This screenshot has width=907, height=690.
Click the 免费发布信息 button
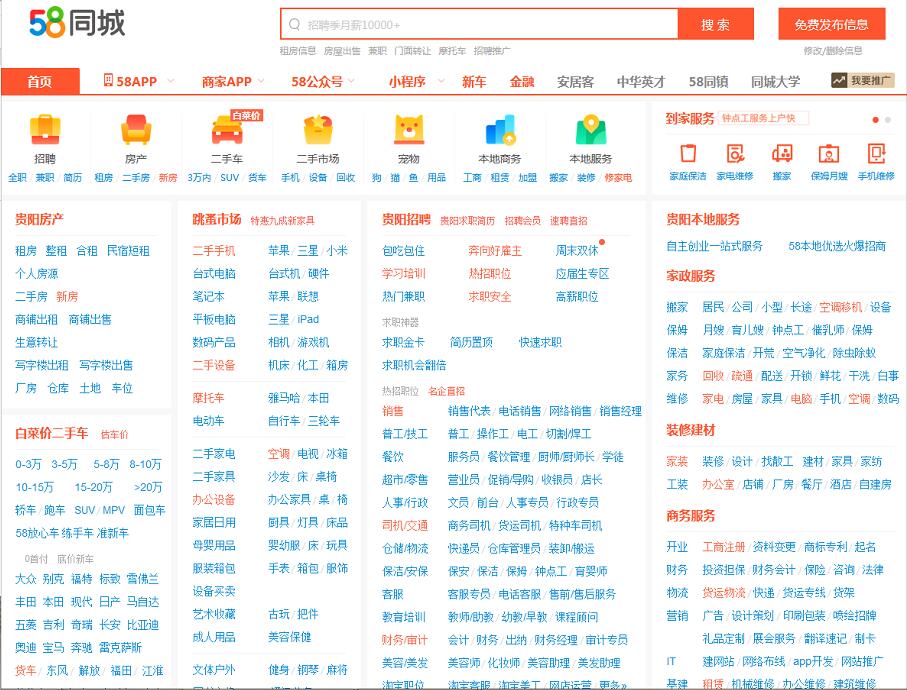click(831, 24)
